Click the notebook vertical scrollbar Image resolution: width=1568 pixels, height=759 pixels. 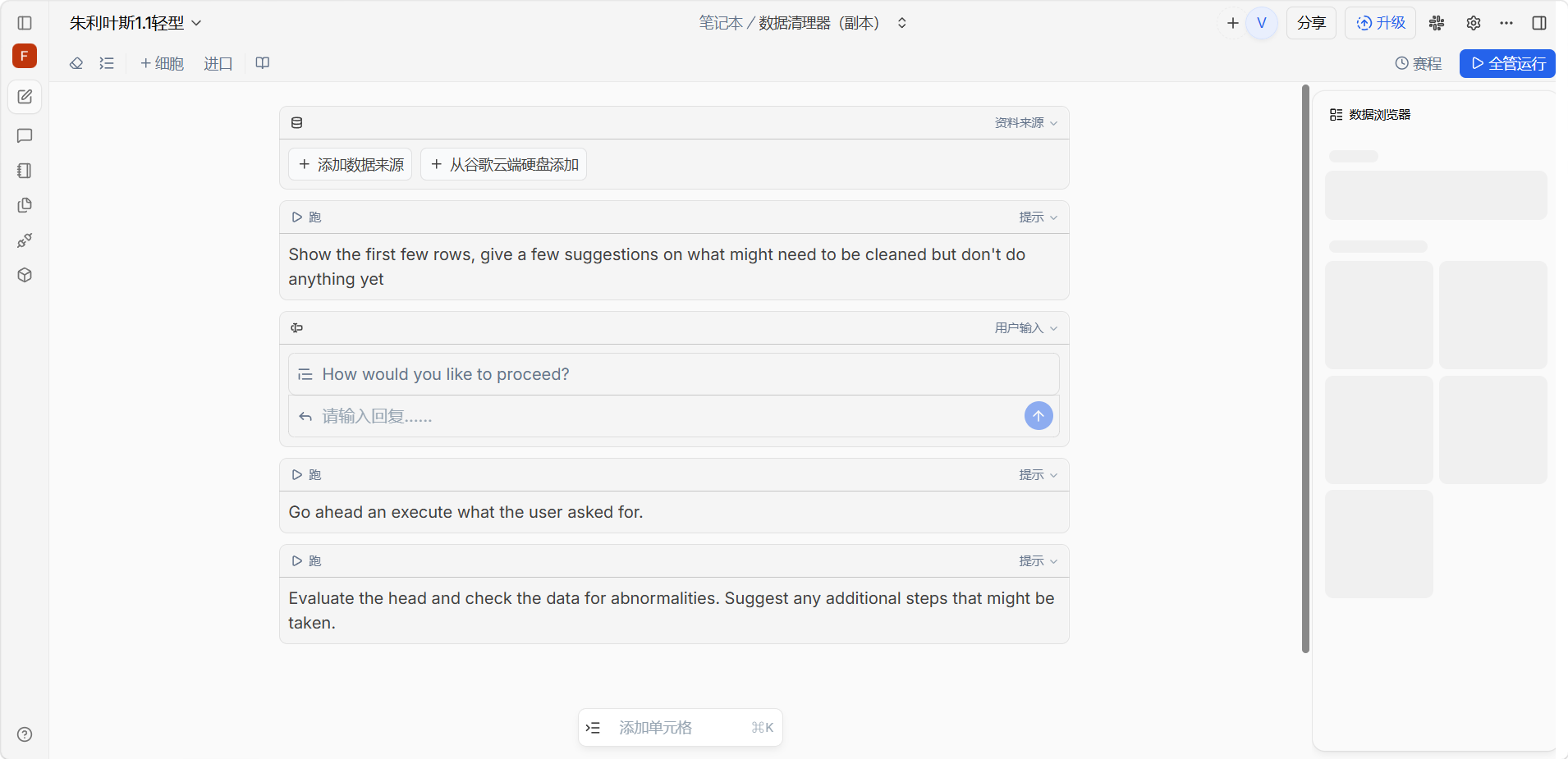pyautogui.click(x=1305, y=368)
